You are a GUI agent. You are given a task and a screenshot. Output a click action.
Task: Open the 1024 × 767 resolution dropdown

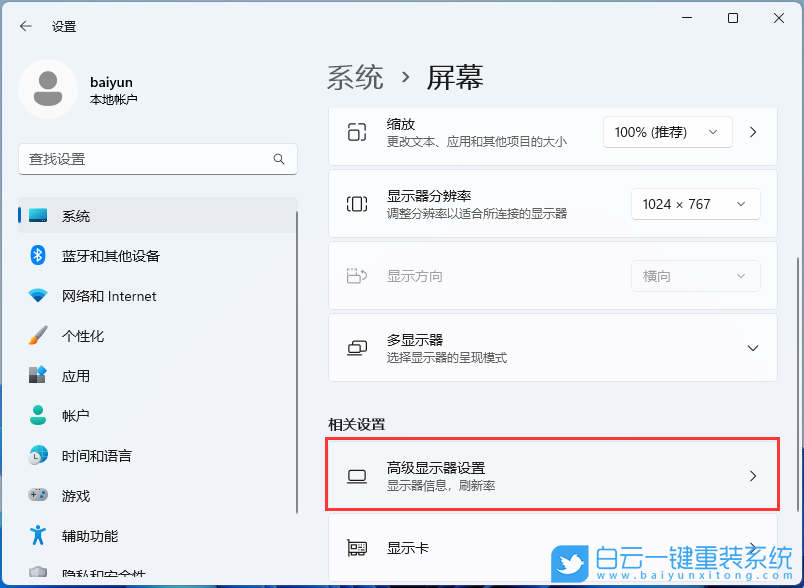pos(695,204)
